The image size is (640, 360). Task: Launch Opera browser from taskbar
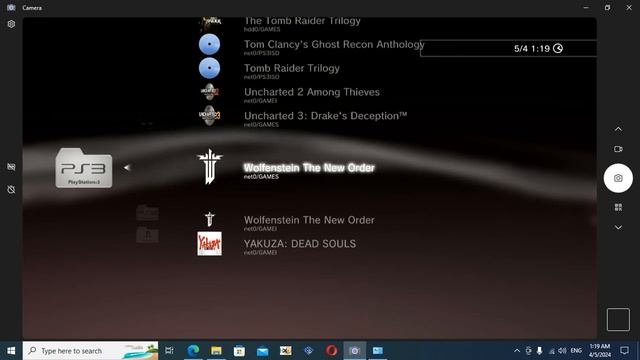331,351
